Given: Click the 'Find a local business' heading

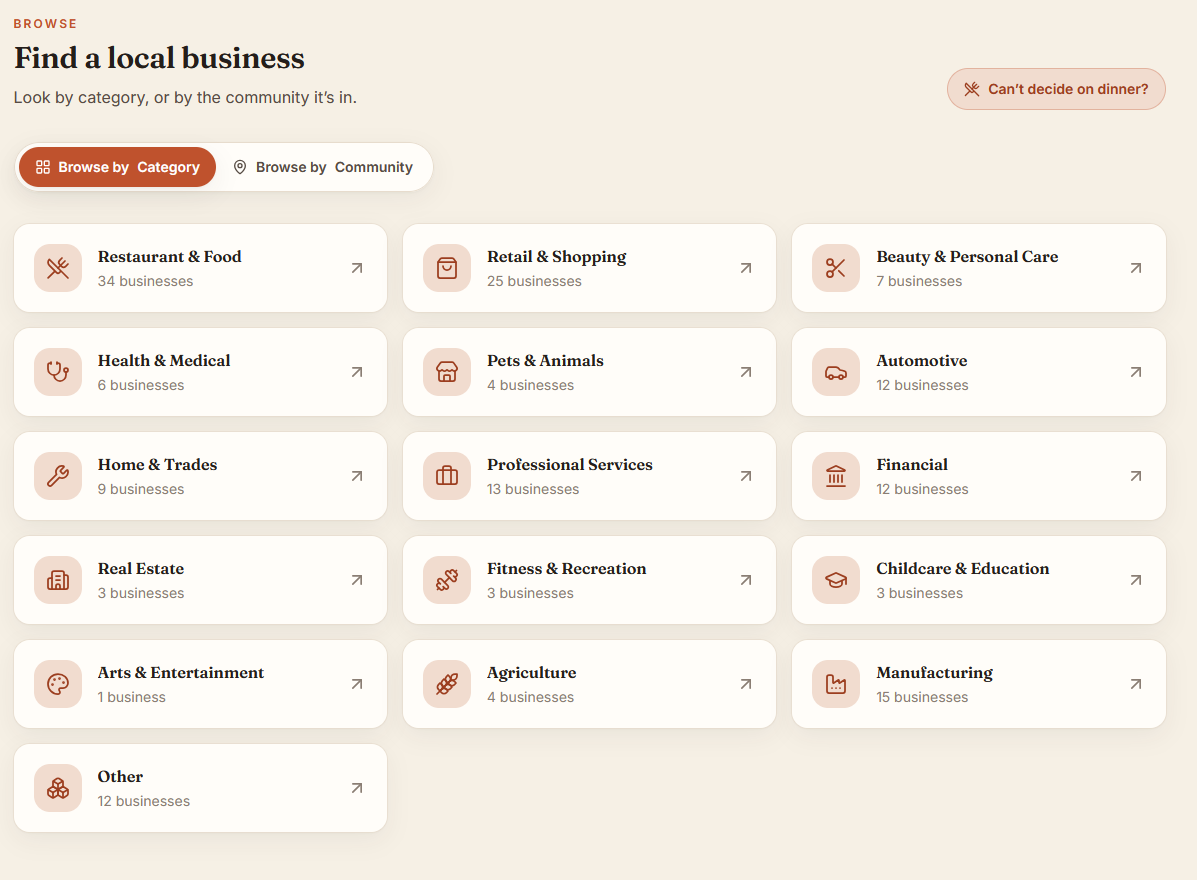Looking at the screenshot, I should tap(159, 58).
